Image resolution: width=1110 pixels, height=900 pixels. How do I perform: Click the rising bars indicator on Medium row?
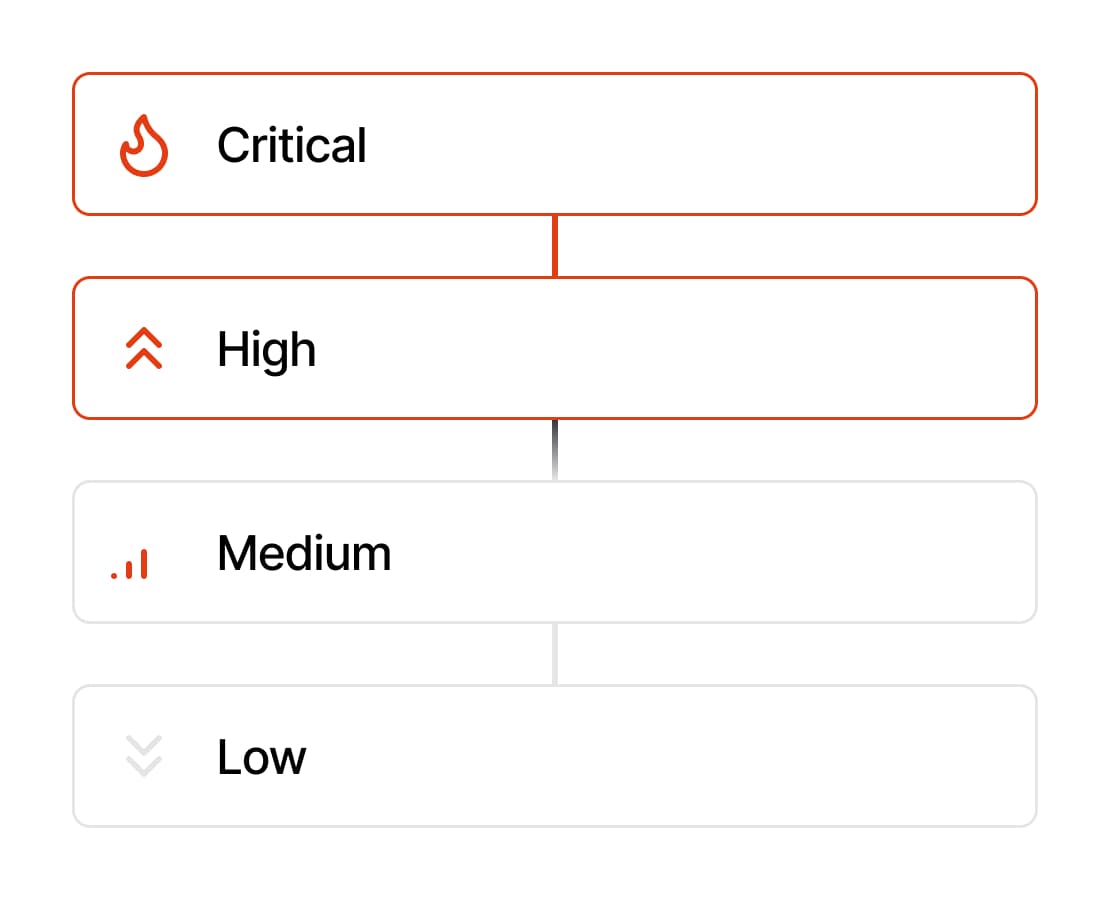pos(130,560)
